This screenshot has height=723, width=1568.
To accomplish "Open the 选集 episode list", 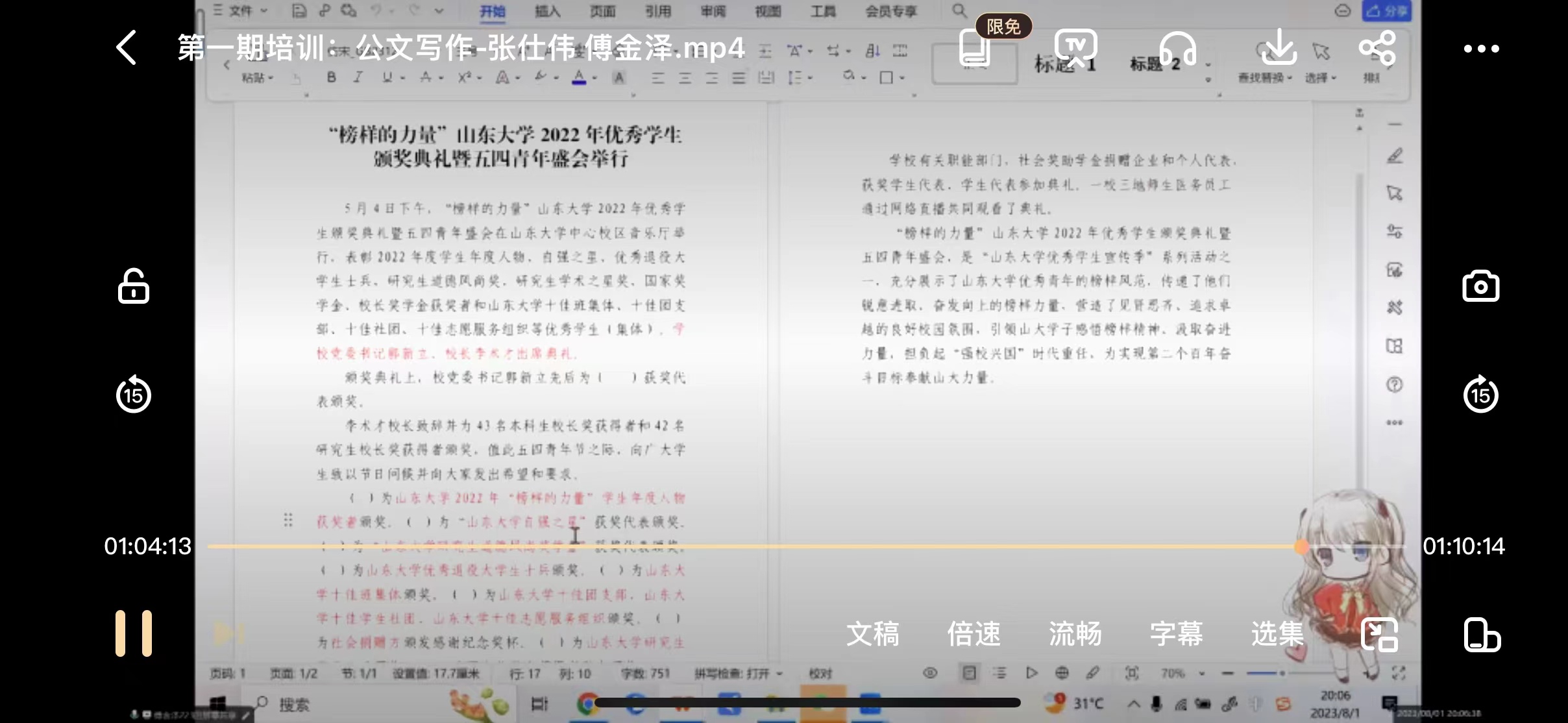I will coord(1278,634).
